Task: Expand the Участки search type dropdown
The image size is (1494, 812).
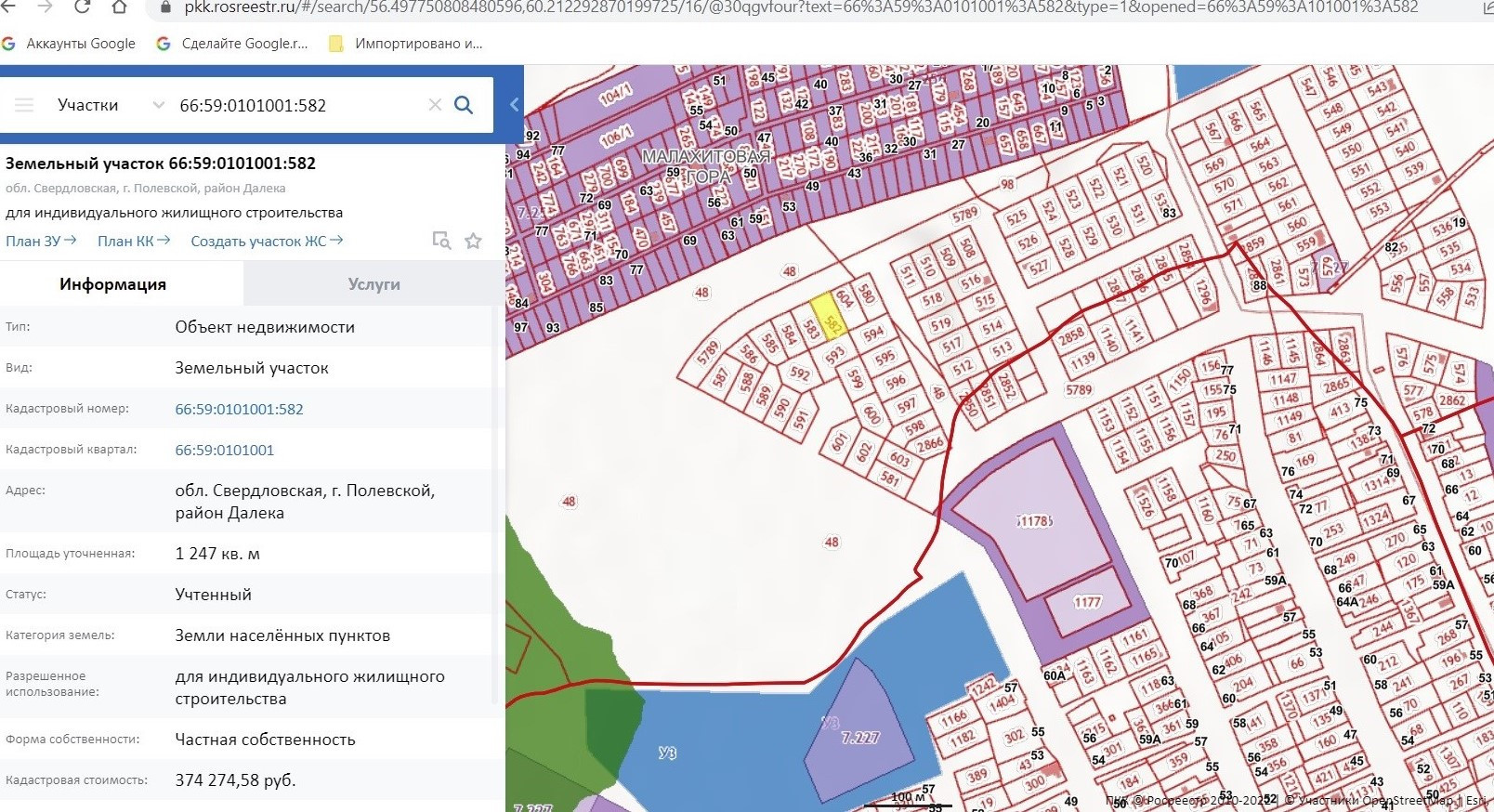Action: point(111,105)
